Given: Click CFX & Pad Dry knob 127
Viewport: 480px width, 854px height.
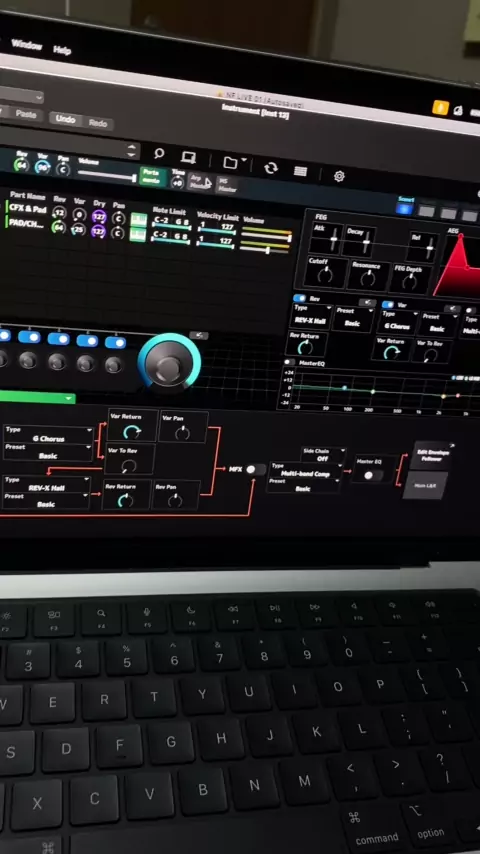Looking at the screenshot, I should [x=99, y=217].
